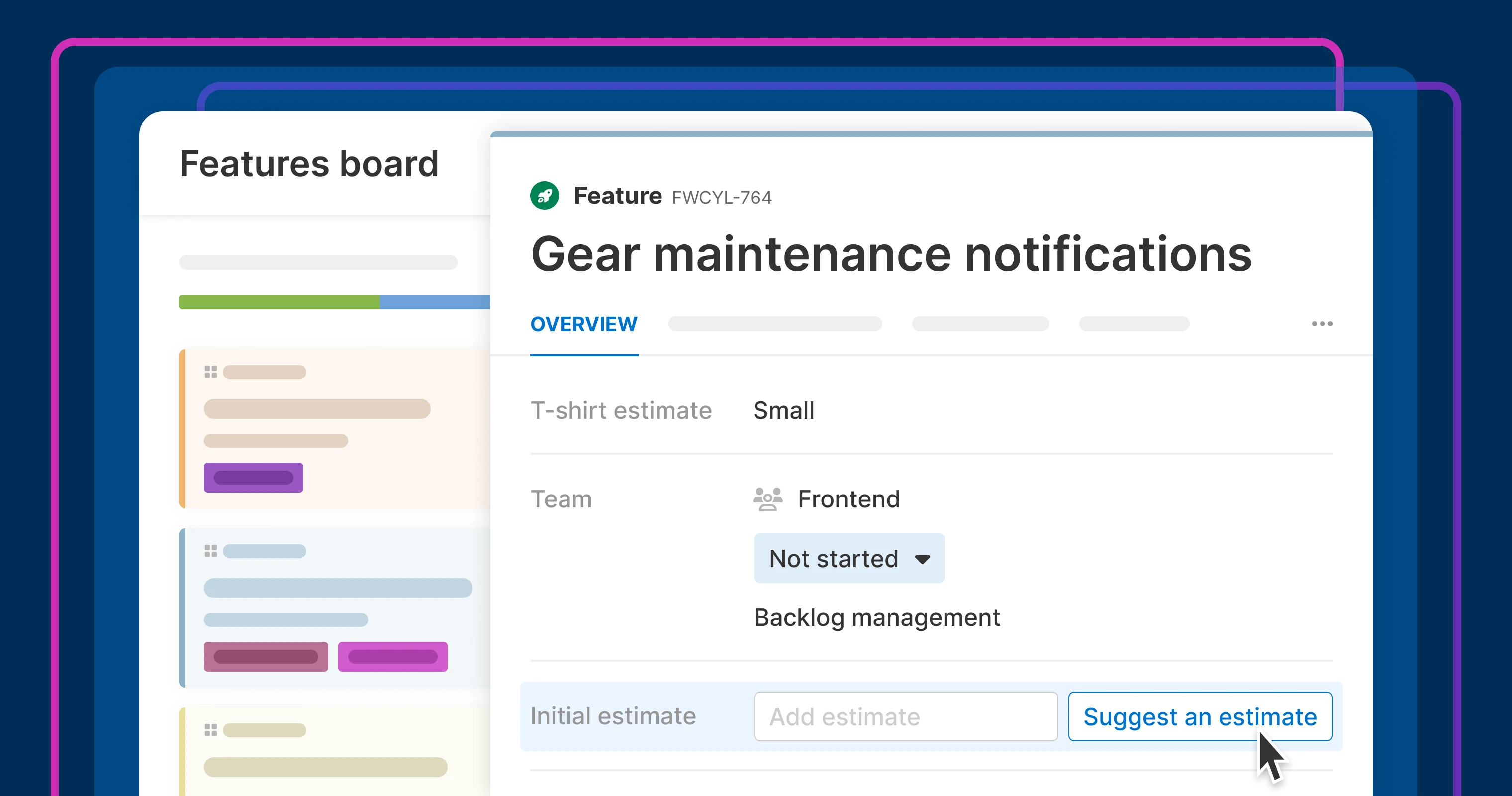
Task: Click the Frontend team people icon
Action: pos(768,499)
